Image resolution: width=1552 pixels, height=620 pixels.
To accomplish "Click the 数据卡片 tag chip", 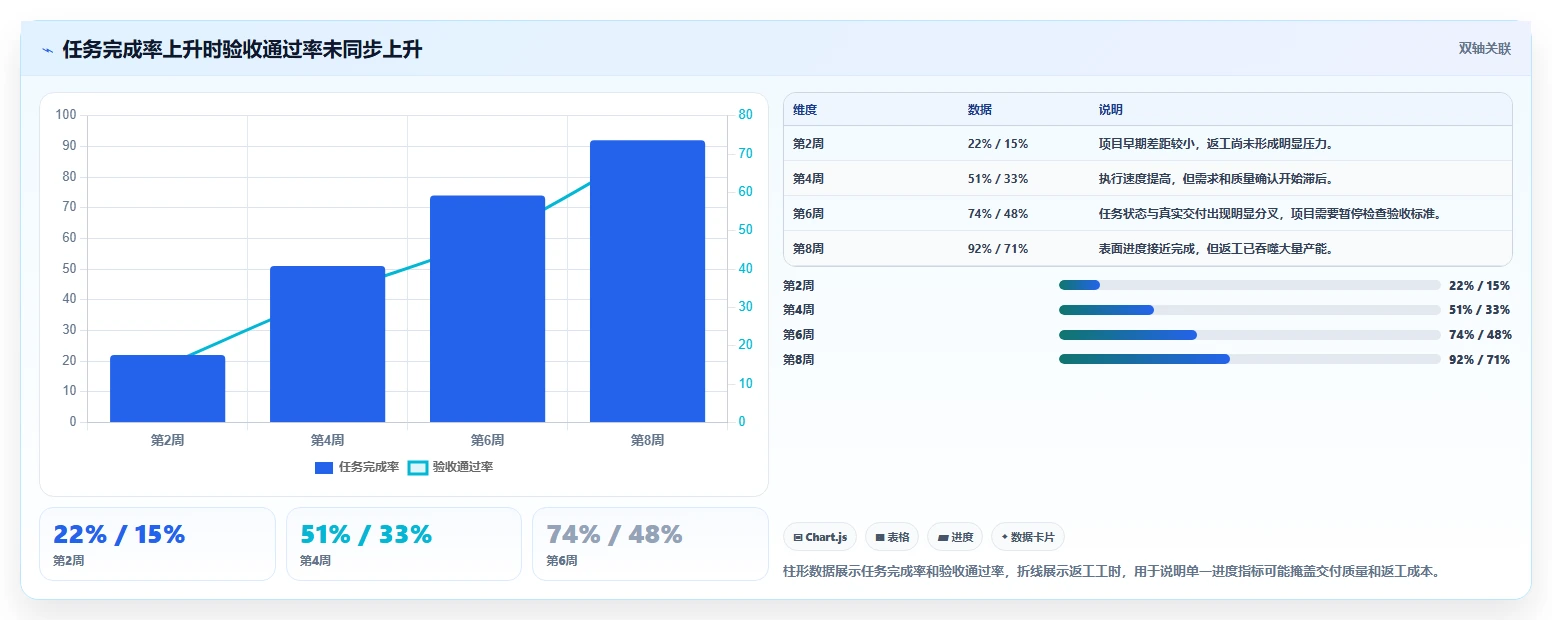I will (x=1028, y=537).
